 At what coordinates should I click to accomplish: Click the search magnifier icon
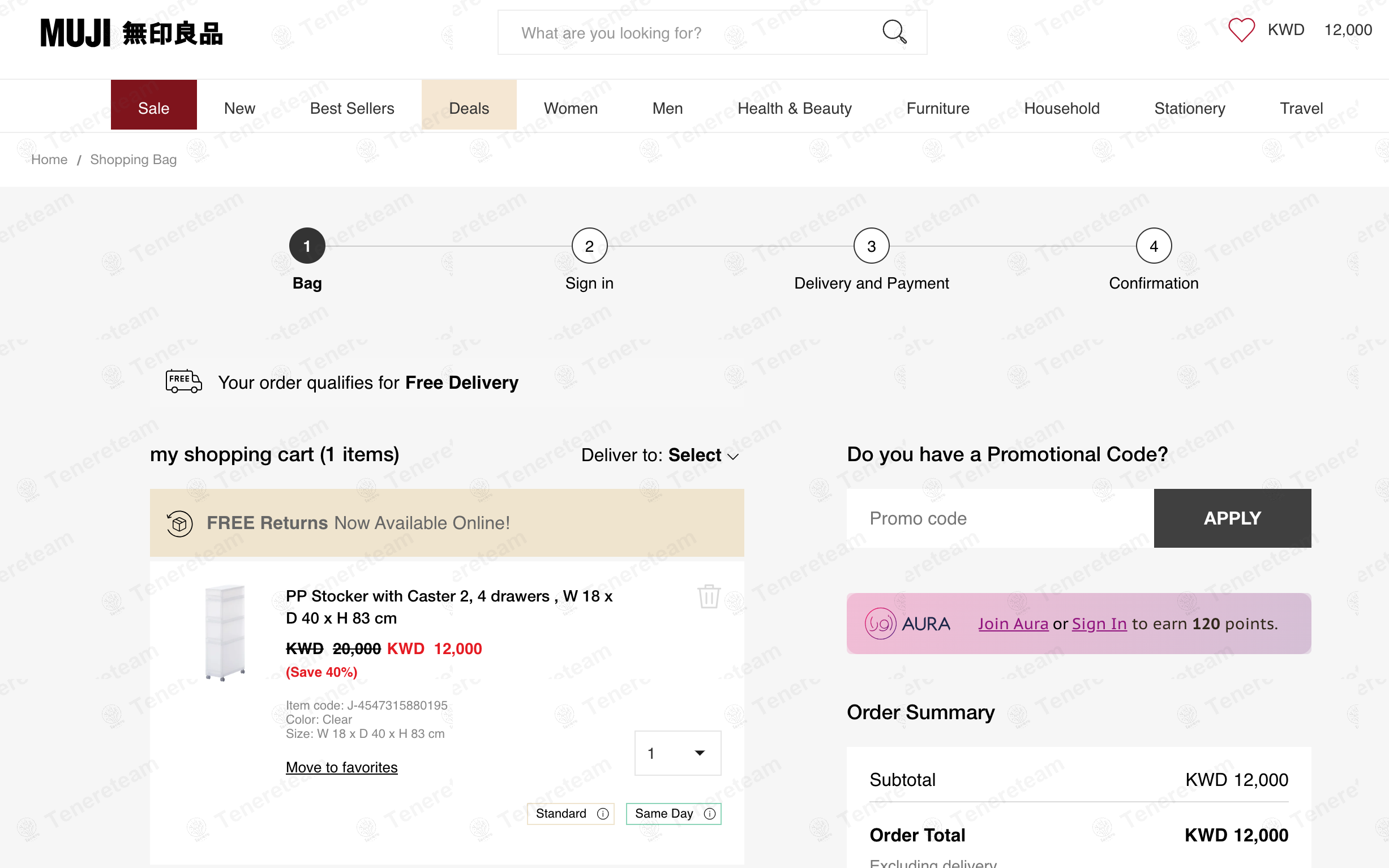[x=894, y=32]
